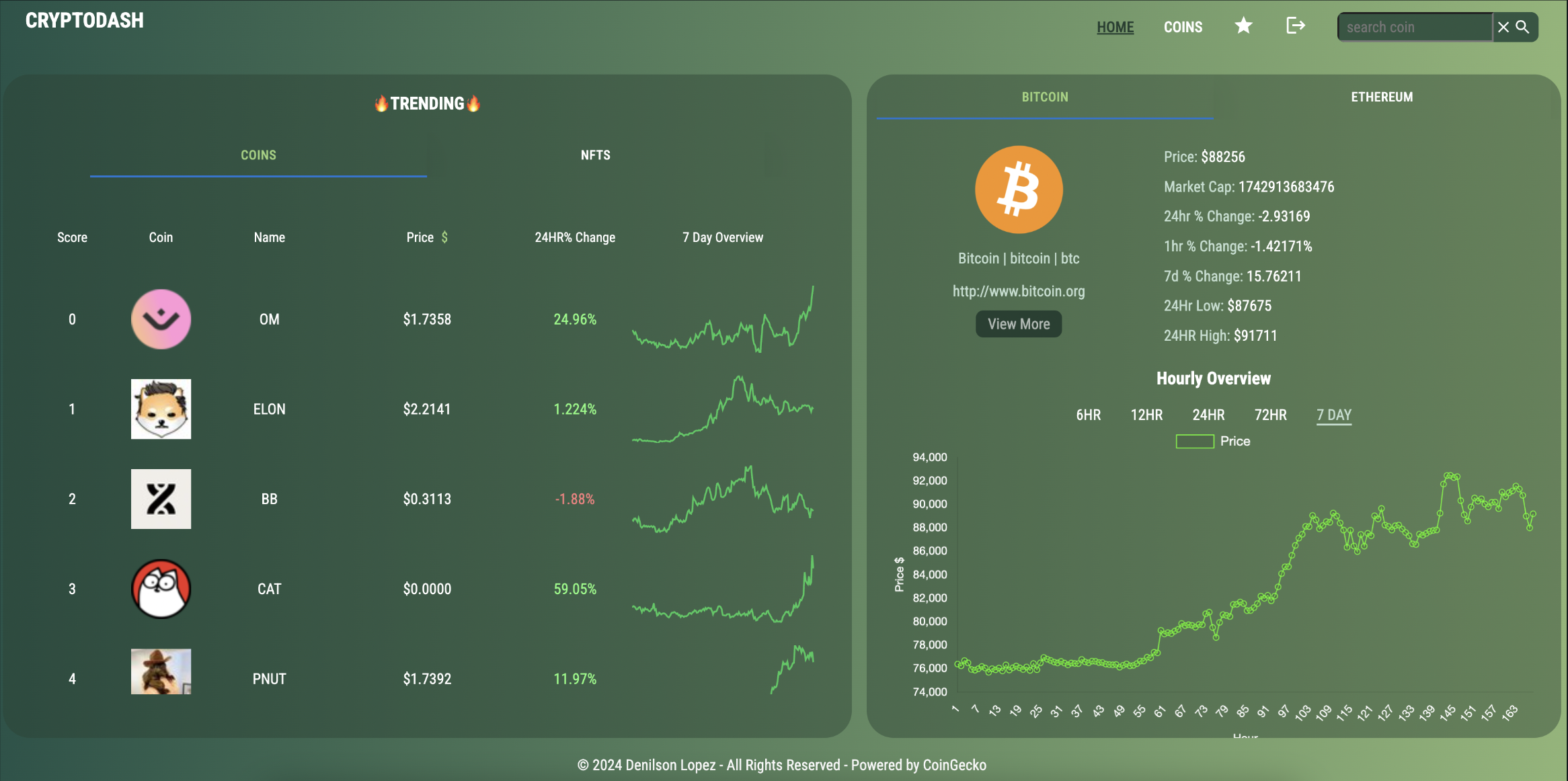Click the 1.224% change value
Viewport: 1568px width, 781px height.
pos(575,409)
